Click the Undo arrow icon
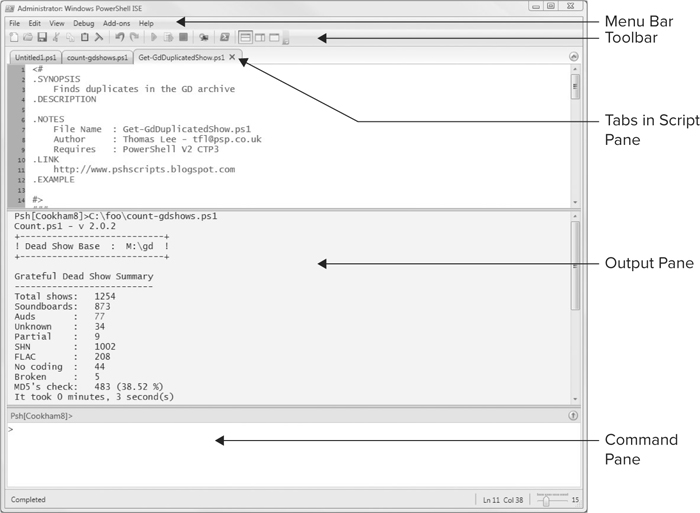Viewport: 700px width, 513px height. tap(119, 38)
